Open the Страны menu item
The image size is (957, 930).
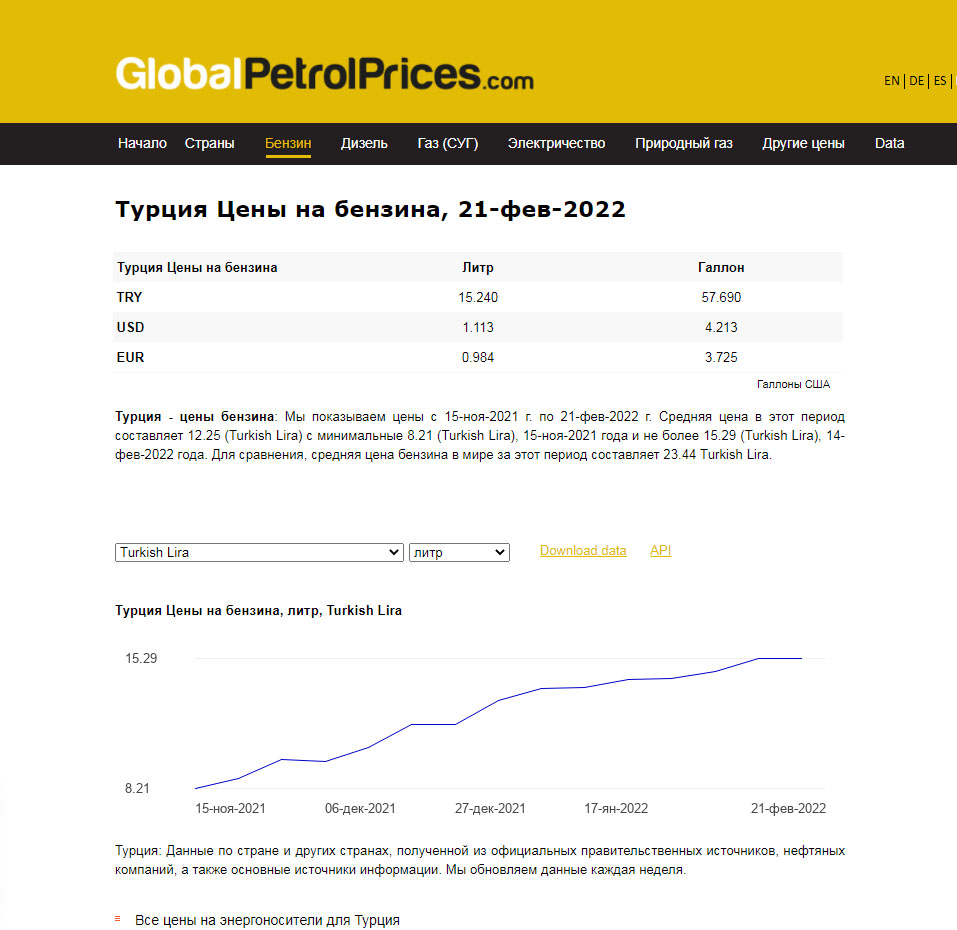(x=209, y=143)
